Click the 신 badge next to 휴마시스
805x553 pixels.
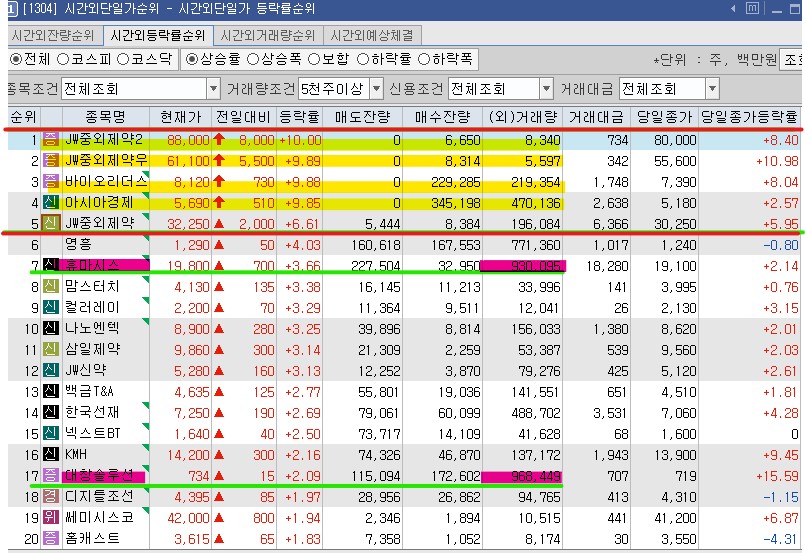click(50, 265)
